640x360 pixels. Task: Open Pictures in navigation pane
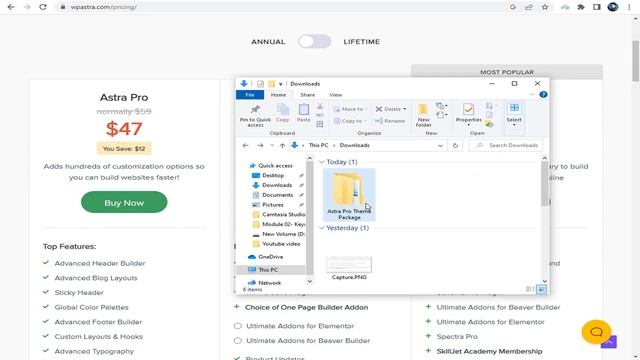coord(273,205)
